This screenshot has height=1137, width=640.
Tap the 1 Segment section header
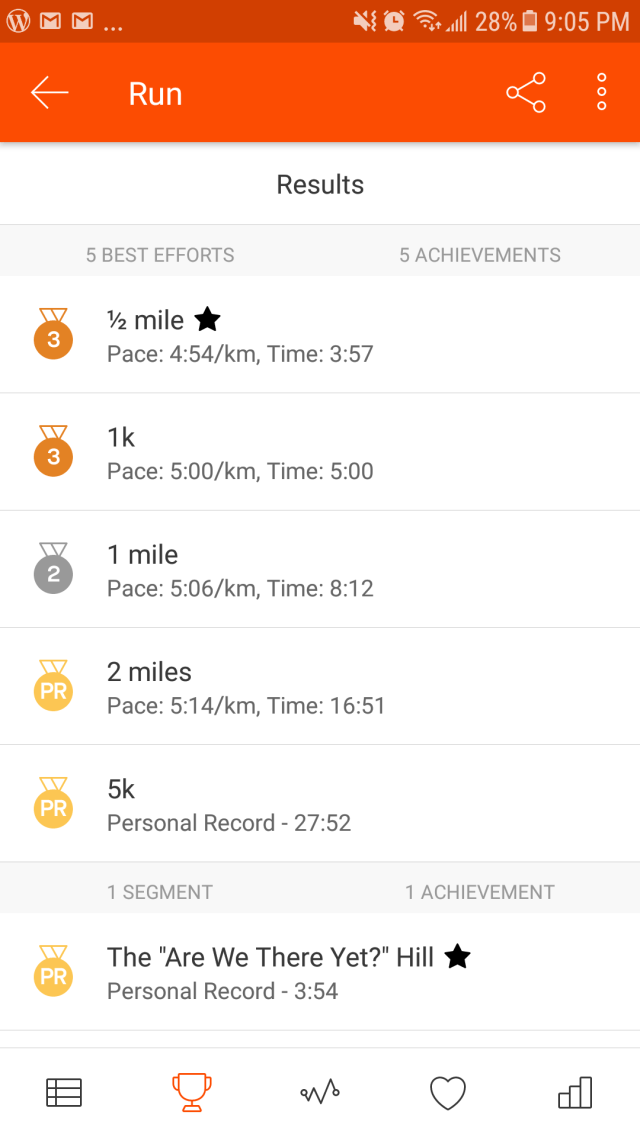pos(160,892)
